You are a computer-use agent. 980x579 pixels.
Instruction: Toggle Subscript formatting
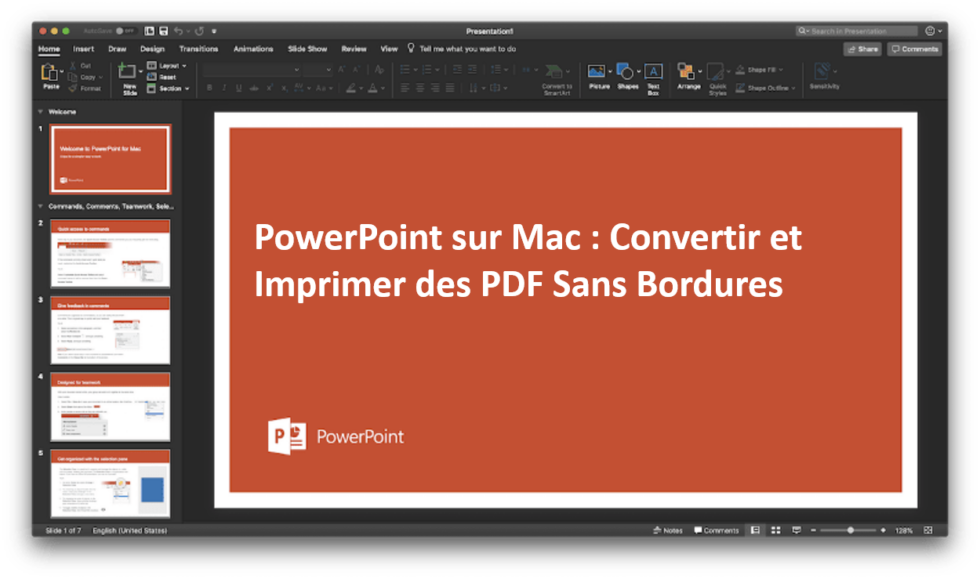(x=284, y=88)
